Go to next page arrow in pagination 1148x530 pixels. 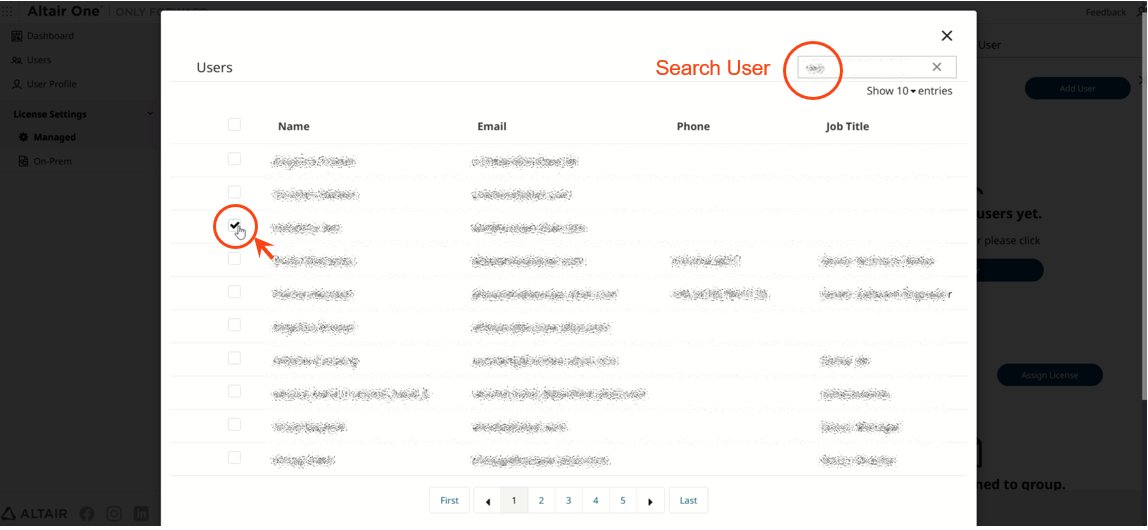[649, 501]
